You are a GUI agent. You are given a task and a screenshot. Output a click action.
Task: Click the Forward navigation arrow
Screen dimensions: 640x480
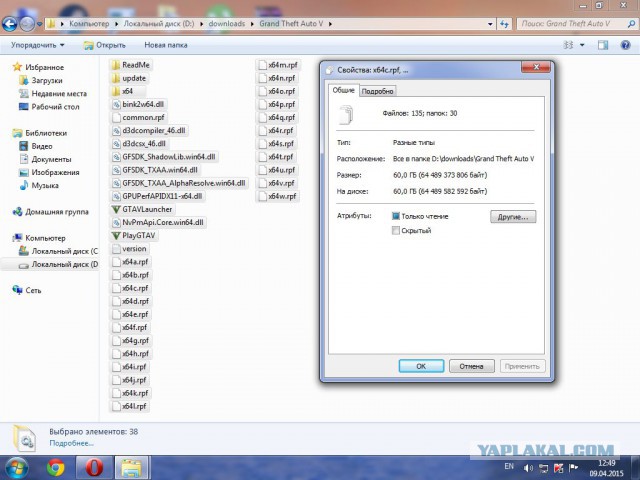click(27, 24)
